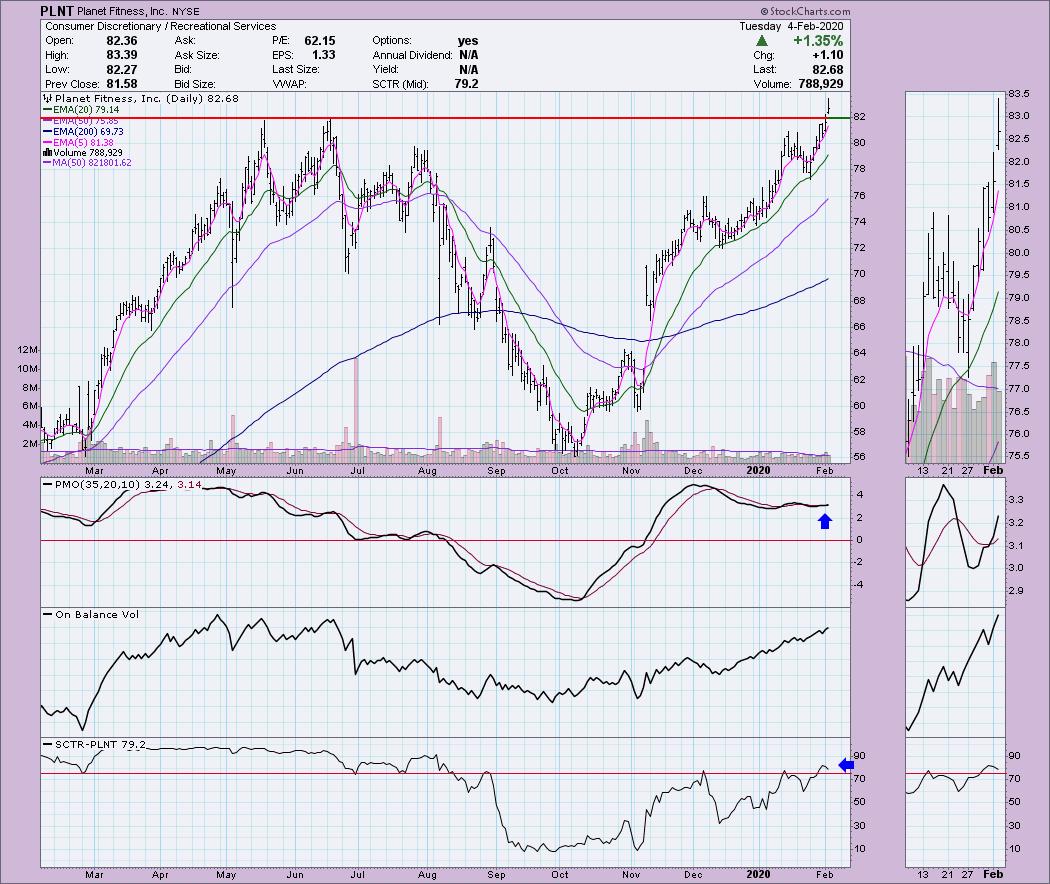Image resolution: width=1050 pixels, height=884 pixels.
Task: Click the SCTR (Mid) value 79.2 in the header
Action: pos(466,84)
